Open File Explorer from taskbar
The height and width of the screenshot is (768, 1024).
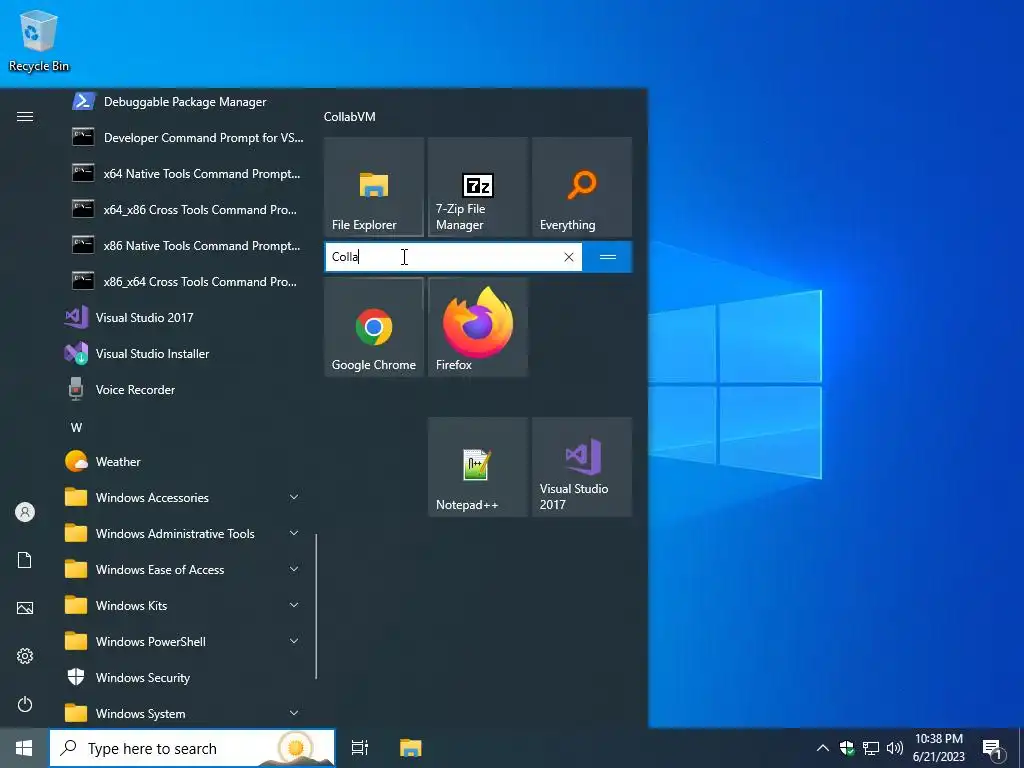point(411,748)
